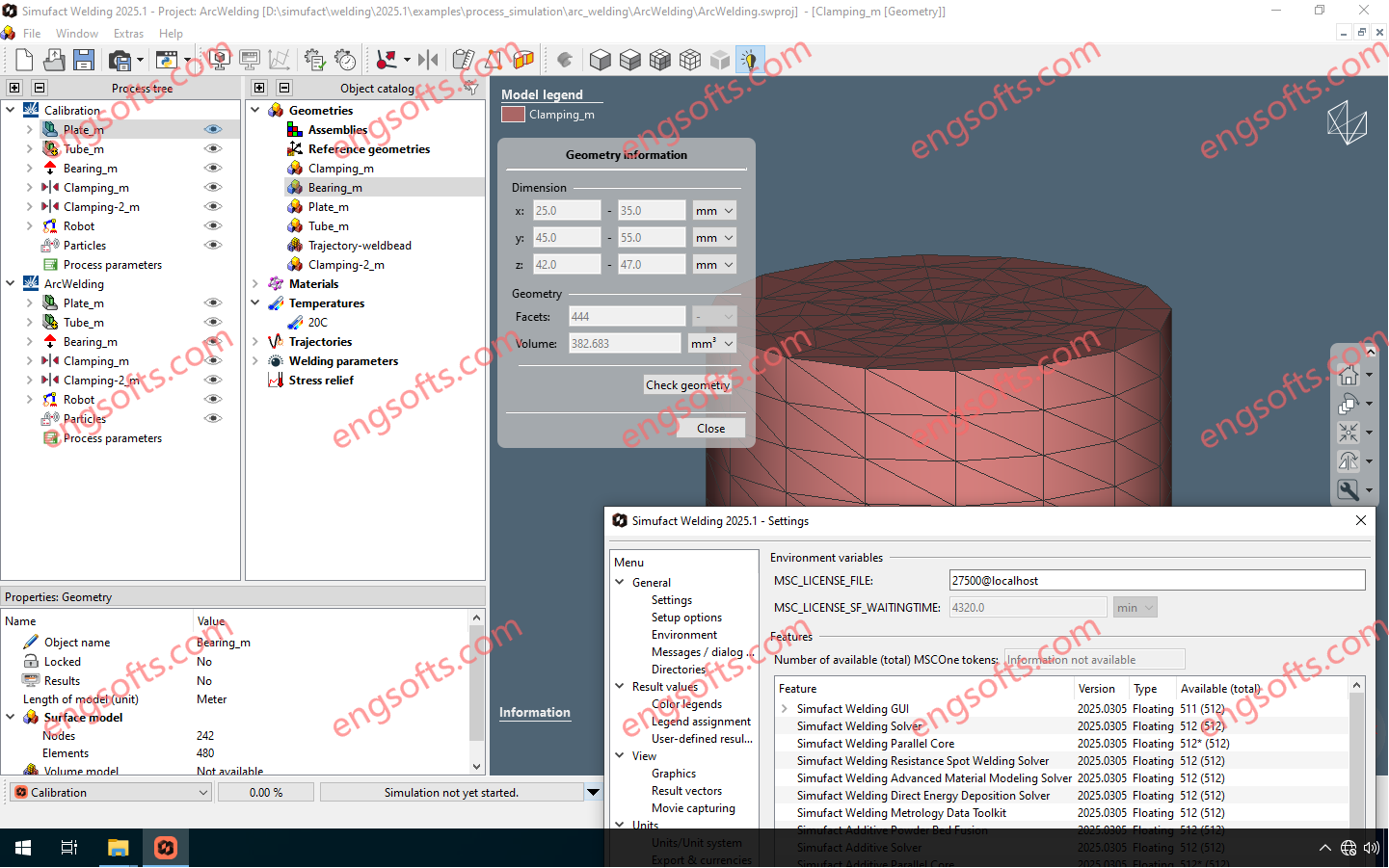The image size is (1389, 868).
Task: Open the Extras menu
Action: click(x=128, y=34)
